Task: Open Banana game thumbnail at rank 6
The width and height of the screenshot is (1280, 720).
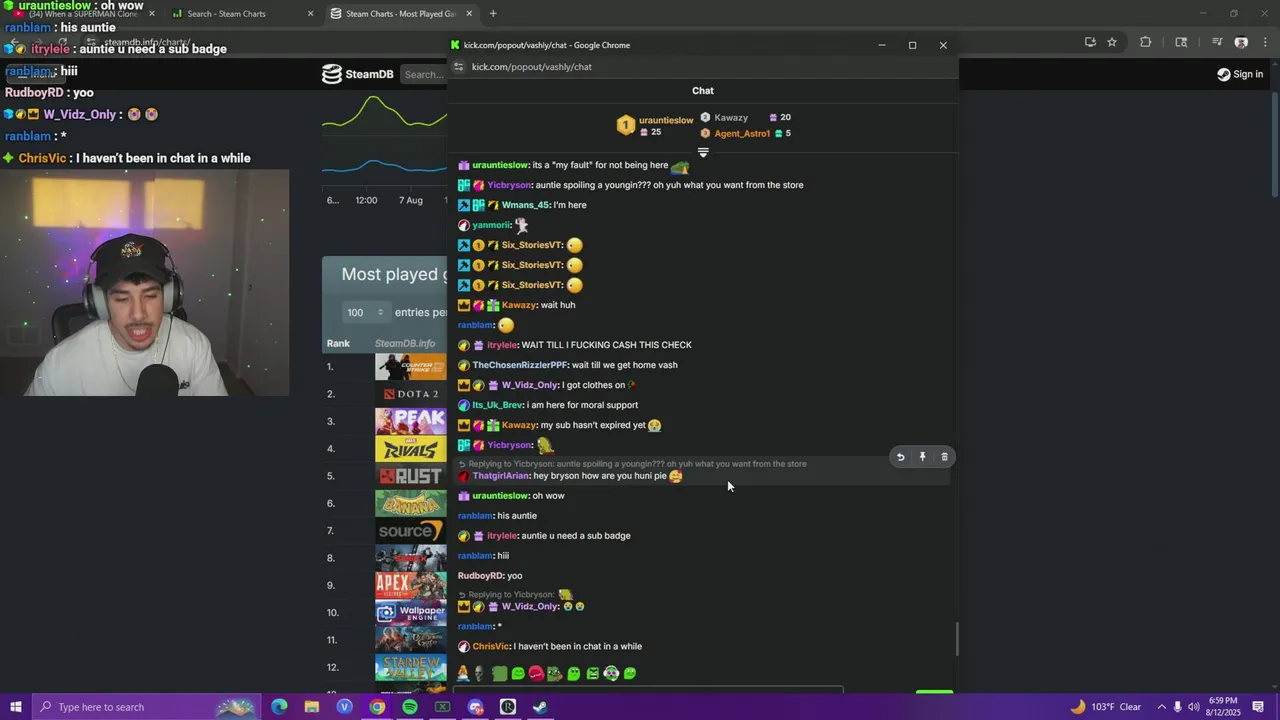Action: [411, 503]
